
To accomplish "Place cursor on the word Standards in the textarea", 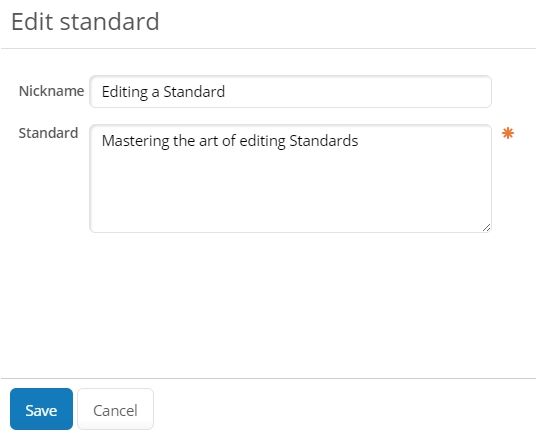I will (x=324, y=141).
